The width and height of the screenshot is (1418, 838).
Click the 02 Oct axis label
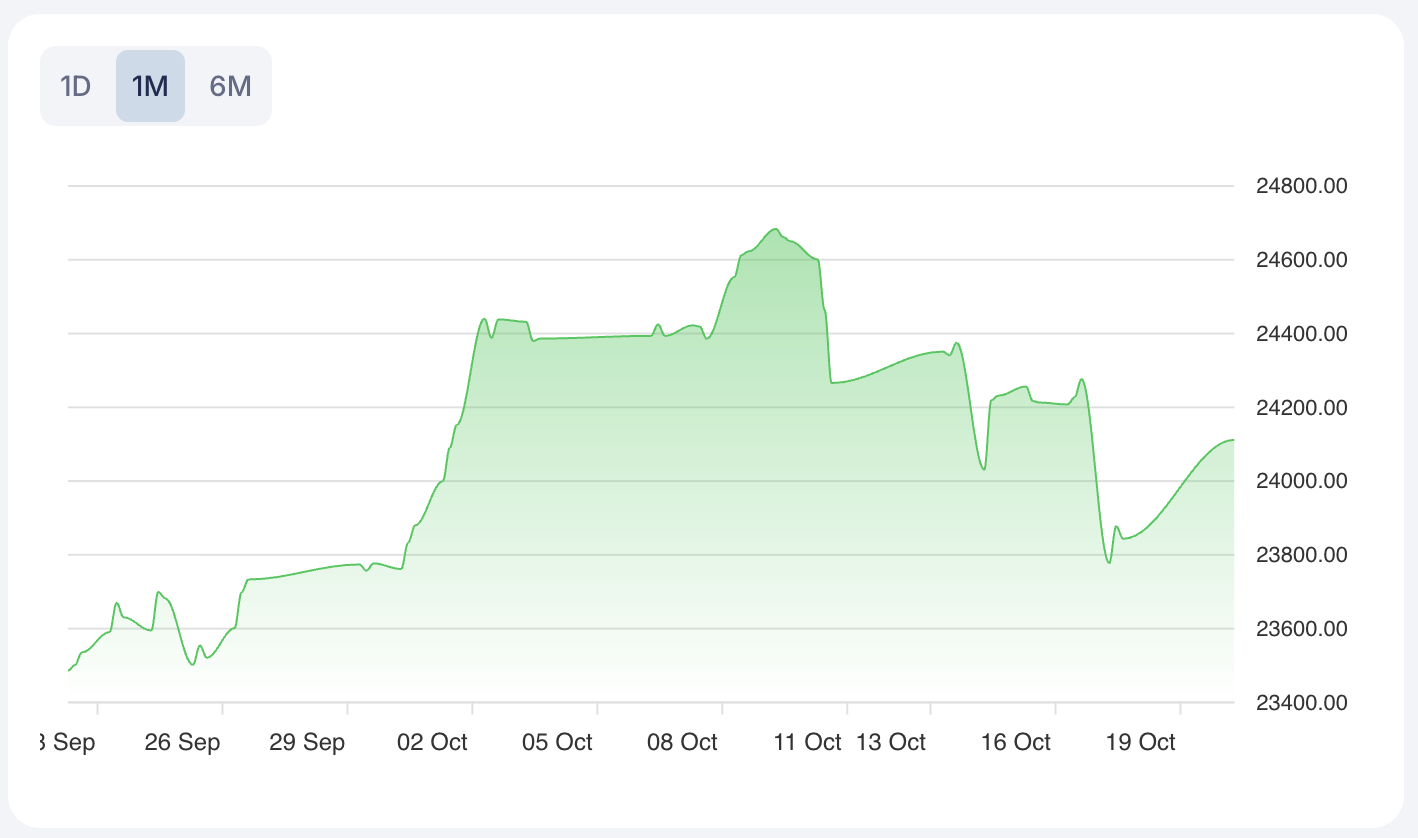point(432,743)
